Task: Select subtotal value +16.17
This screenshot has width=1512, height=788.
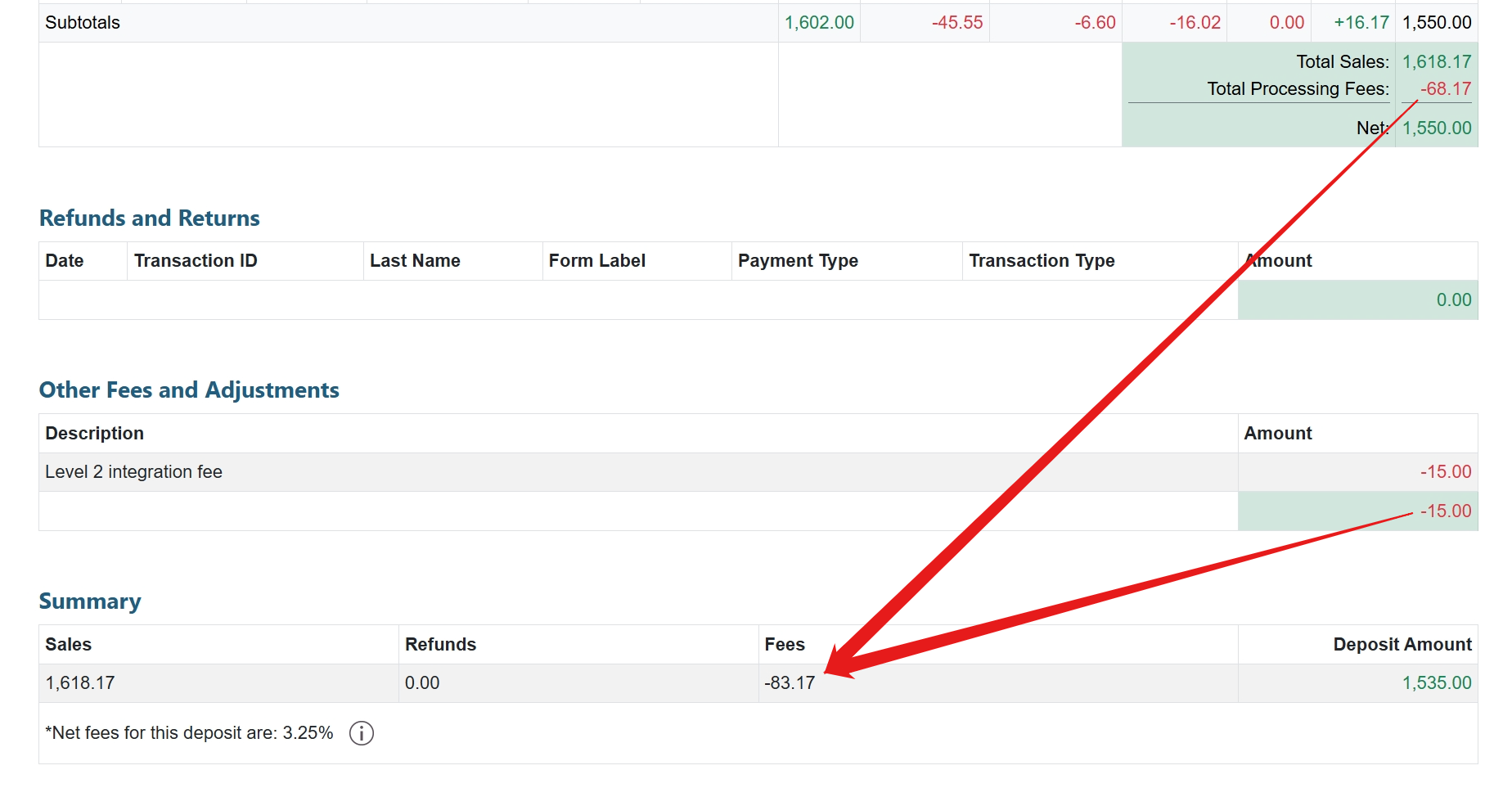Action: [1361, 23]
